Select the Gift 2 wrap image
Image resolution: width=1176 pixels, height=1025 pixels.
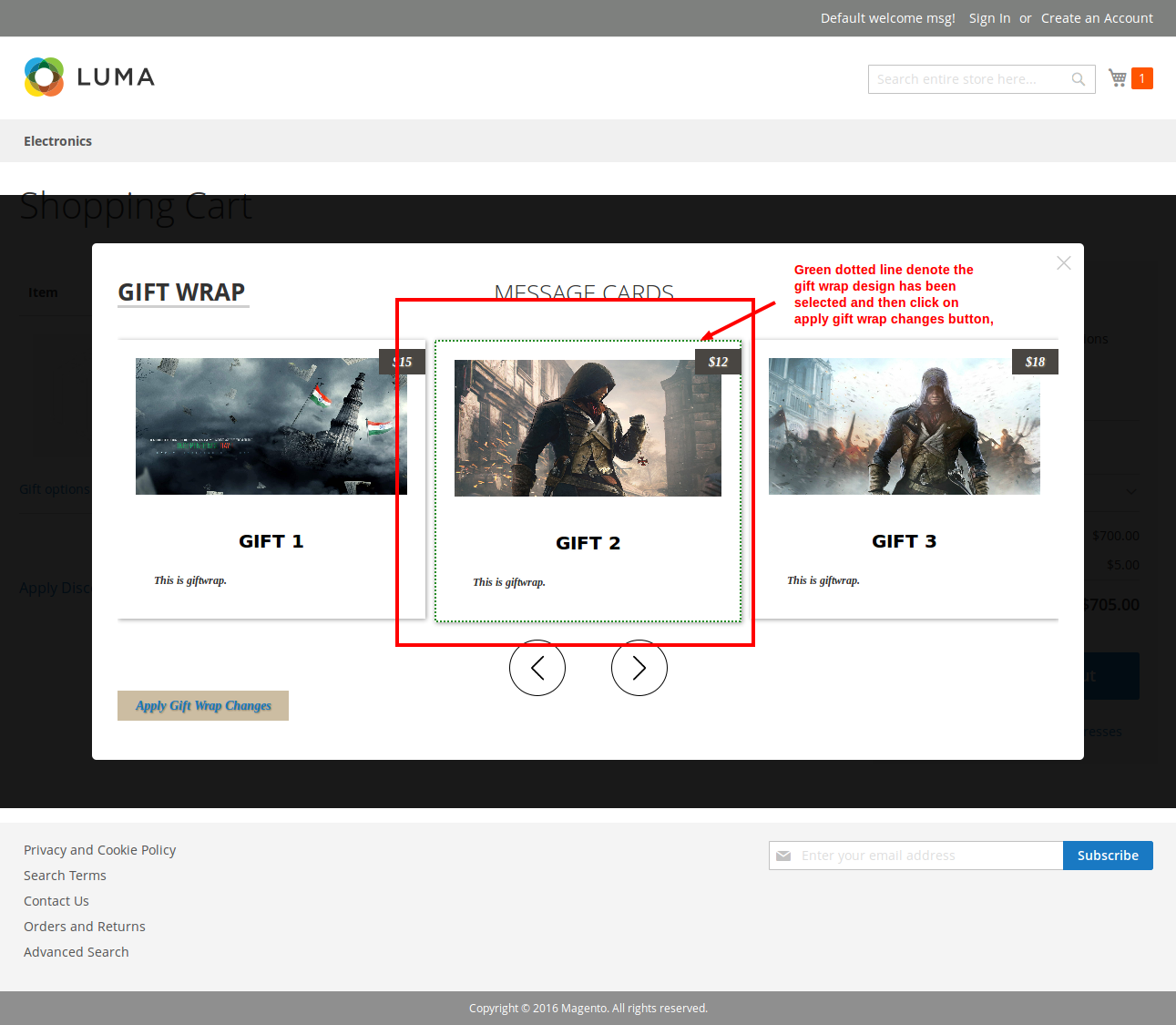588,428
